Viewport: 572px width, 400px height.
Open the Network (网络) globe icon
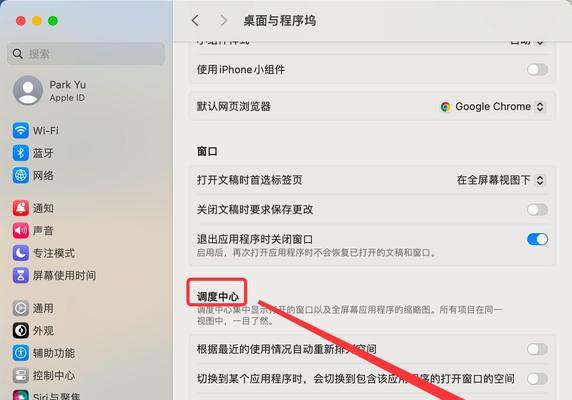coord(21,175)
